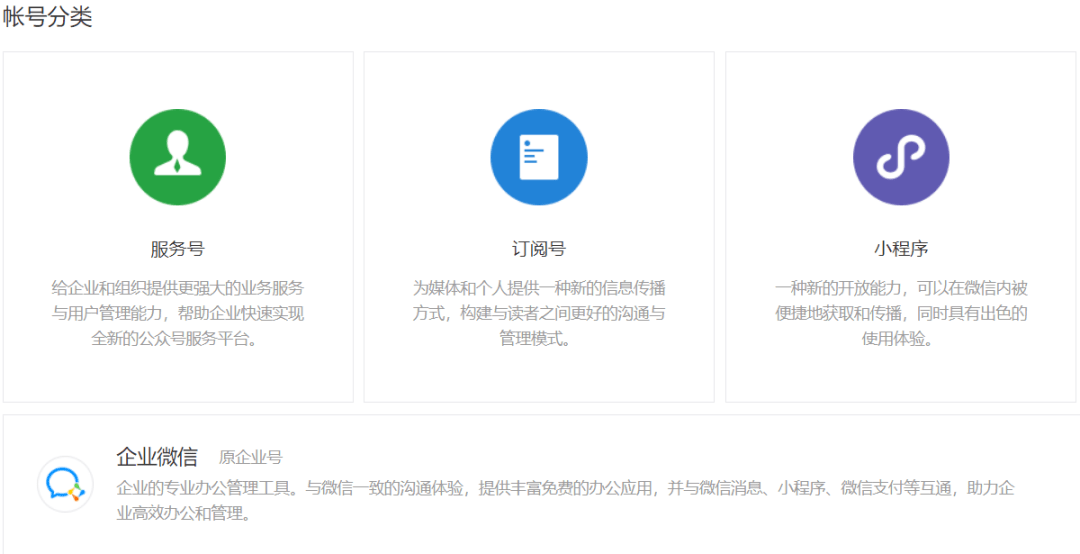Click the 订阅号 description starting 为媒体和个人

tap(539, 314)
